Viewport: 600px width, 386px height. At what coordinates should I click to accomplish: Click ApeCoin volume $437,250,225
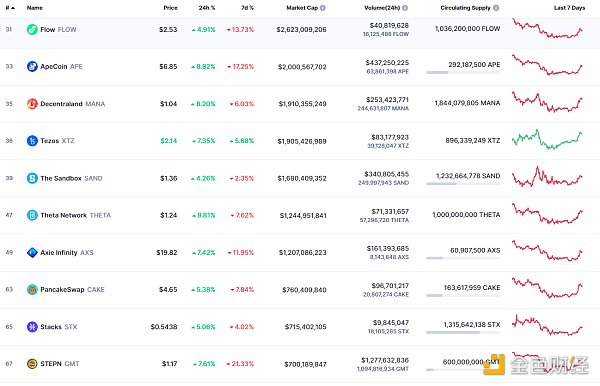pos(387,62)
